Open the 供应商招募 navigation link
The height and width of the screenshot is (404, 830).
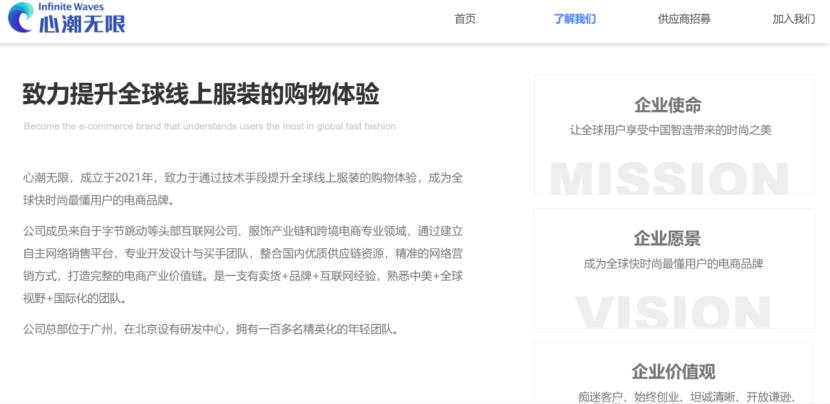tap(684, 19)
